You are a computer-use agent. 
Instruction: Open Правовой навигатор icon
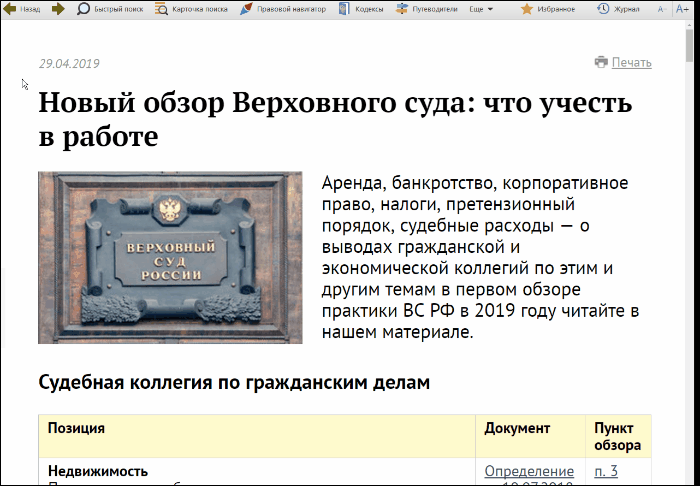246,8
